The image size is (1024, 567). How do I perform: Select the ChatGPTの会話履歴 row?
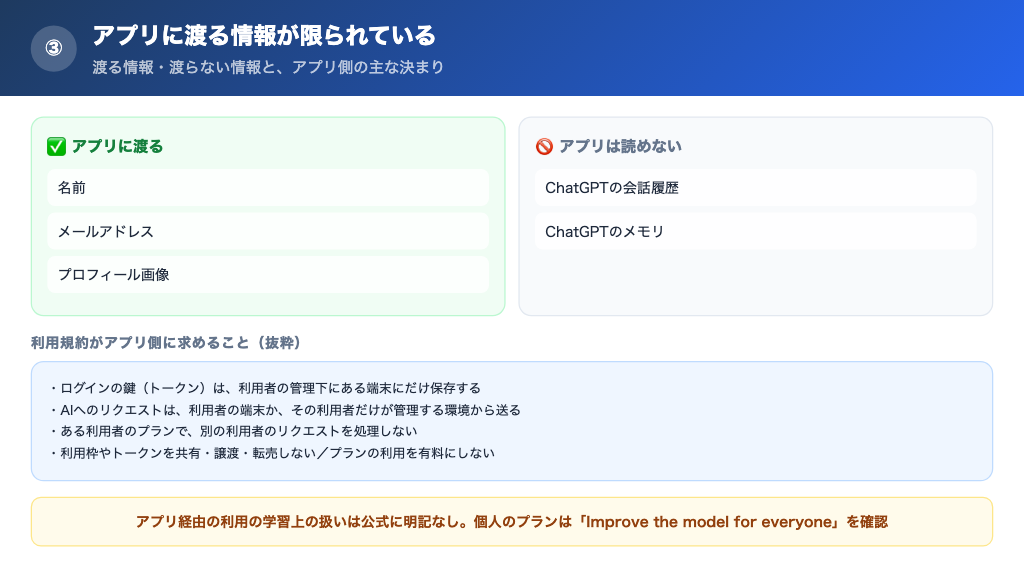(756, 188)
